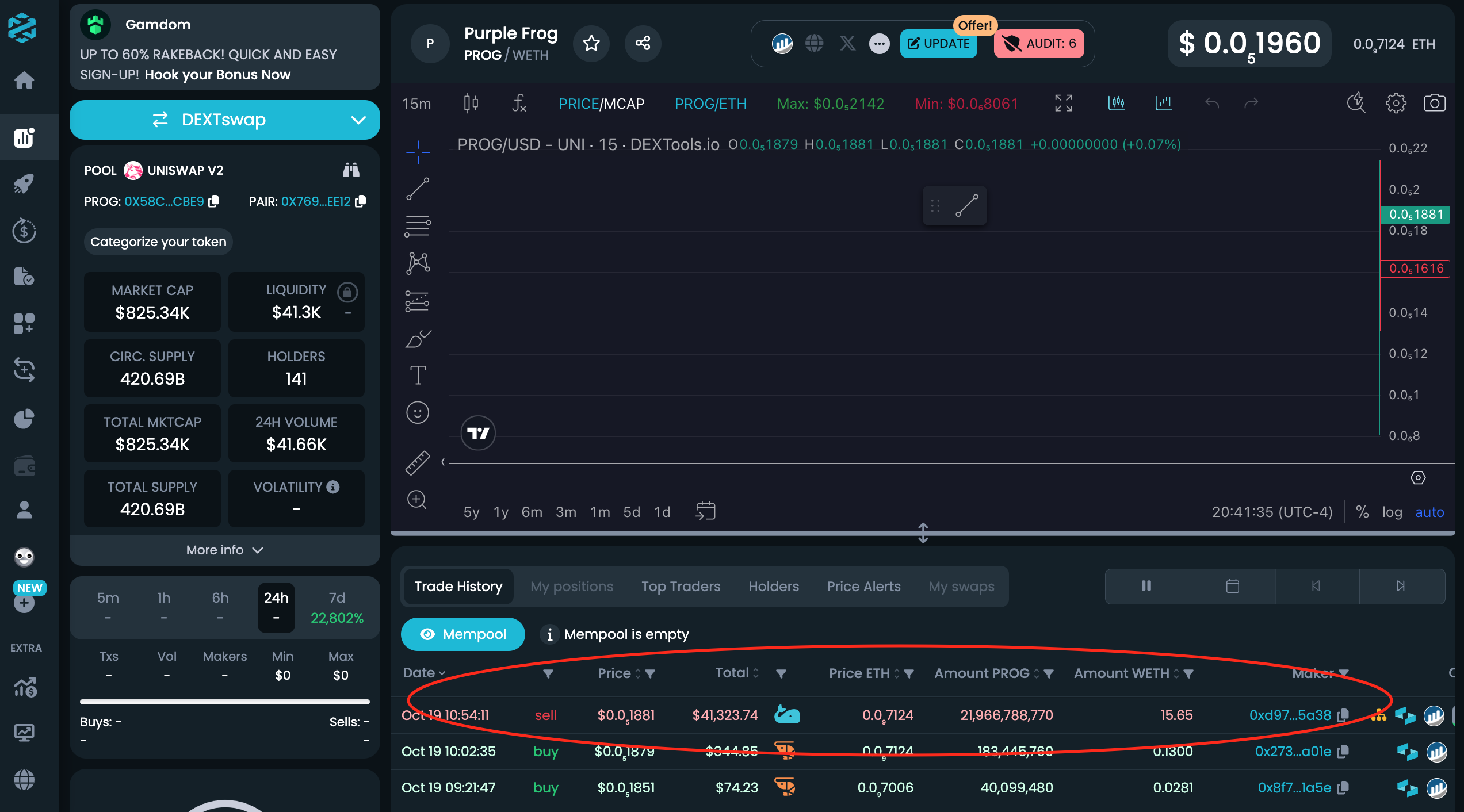Switch to the Top Traders tab

[x=681, y=587]
